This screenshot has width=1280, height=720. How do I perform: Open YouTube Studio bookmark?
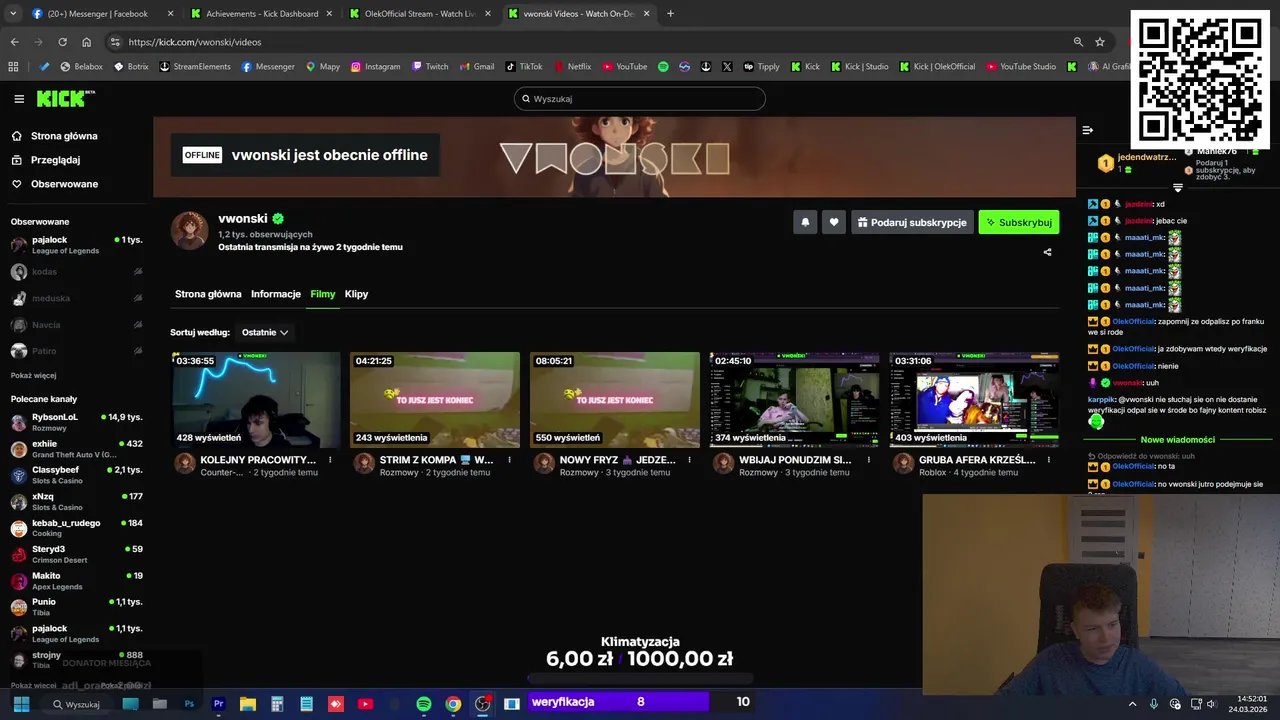1021,67
